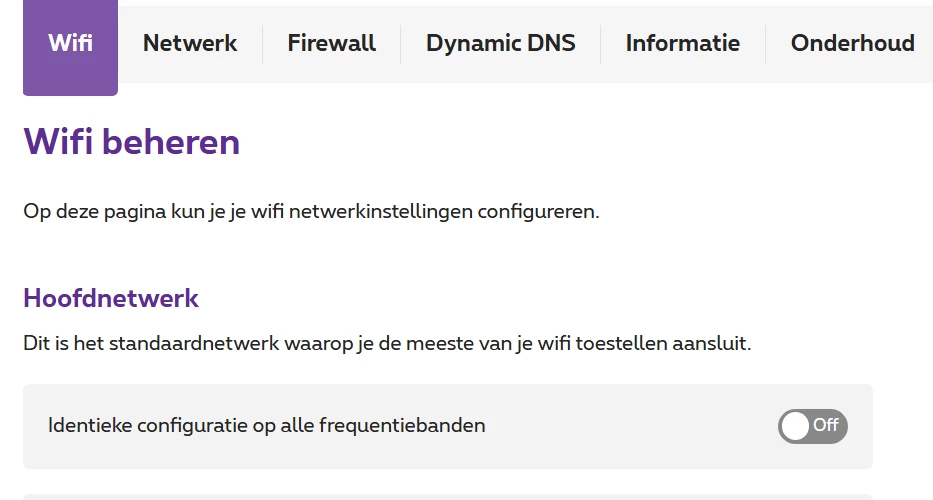Click the divider between Dynamic DNS and Informatie
933x500 pixels.
600,44
